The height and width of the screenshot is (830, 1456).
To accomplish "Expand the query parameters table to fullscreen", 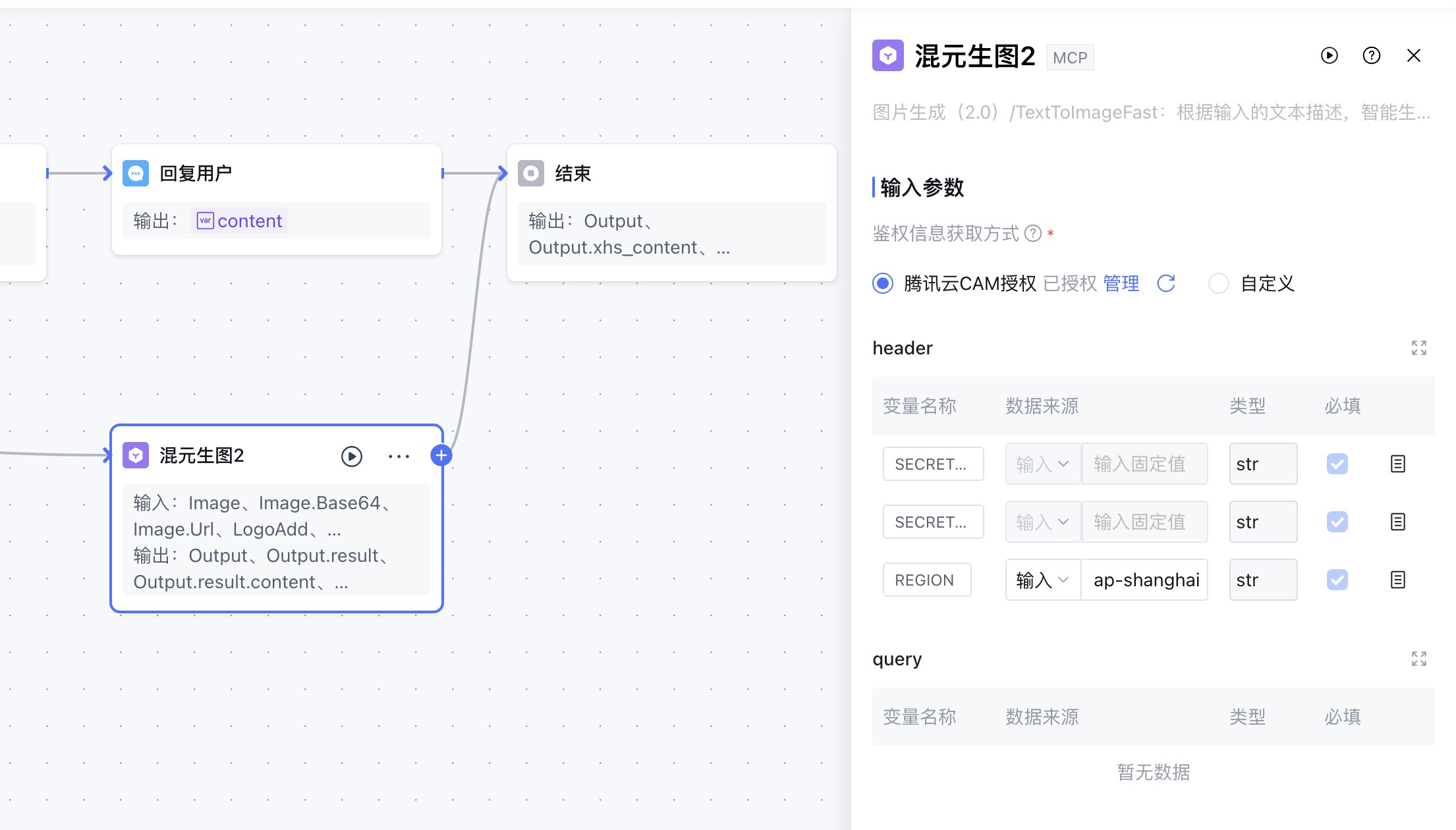I will (1418, 659).
